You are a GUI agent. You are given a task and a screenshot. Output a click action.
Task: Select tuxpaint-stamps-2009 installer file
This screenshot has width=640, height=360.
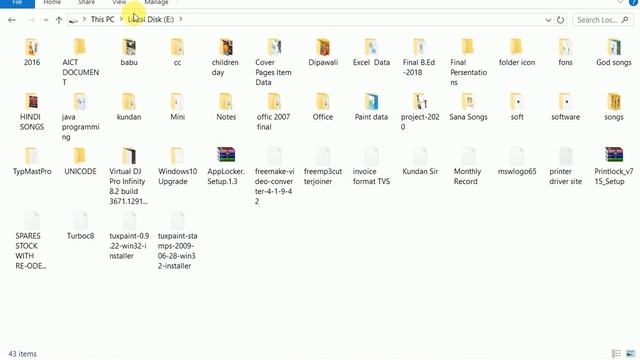(x=177, y=241)
